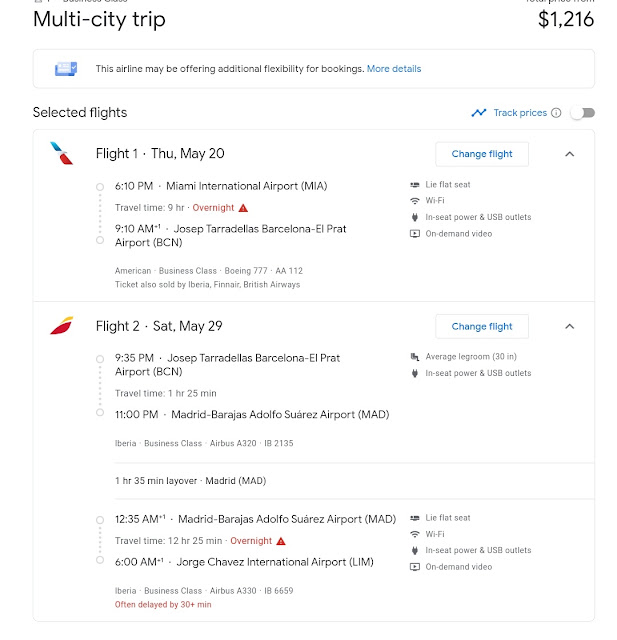Screen dimensions: 617x640
Task: Open the More details link
Action: tap(394, 69)
